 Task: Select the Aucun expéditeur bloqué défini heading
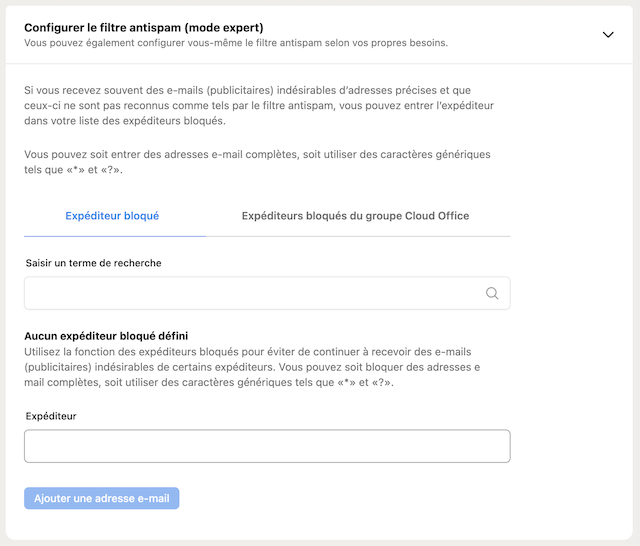(x=106, y=336)
